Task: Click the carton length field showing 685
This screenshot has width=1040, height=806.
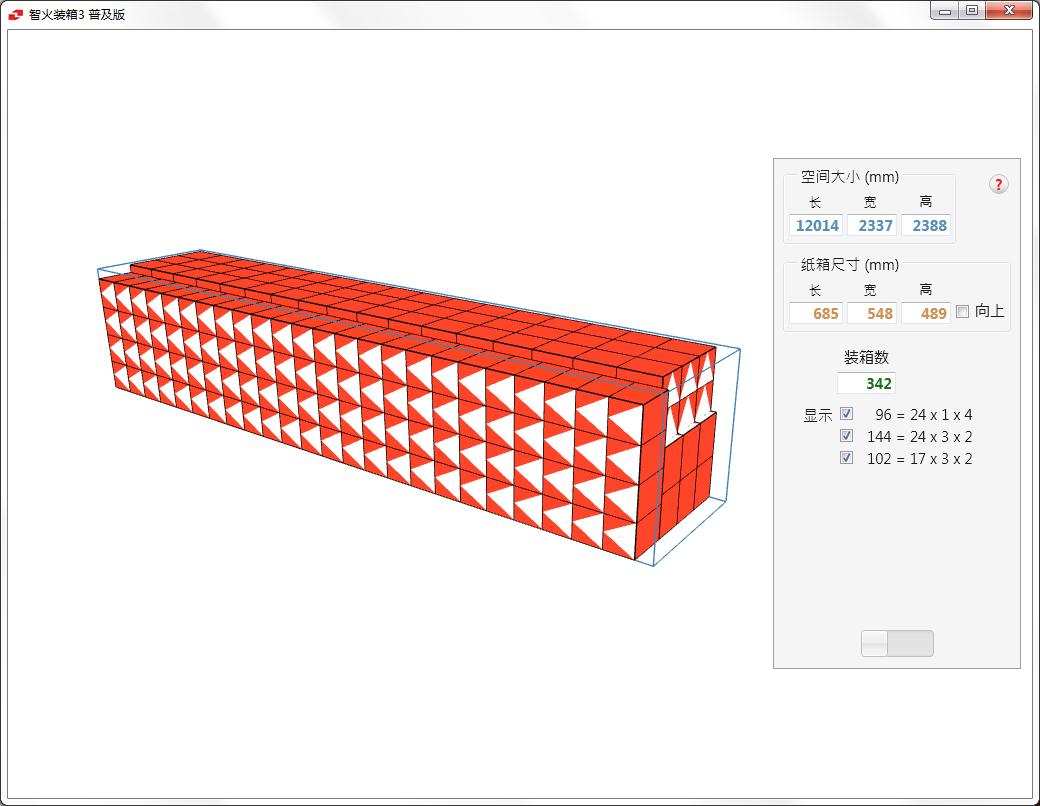Action: pos(816,313)
